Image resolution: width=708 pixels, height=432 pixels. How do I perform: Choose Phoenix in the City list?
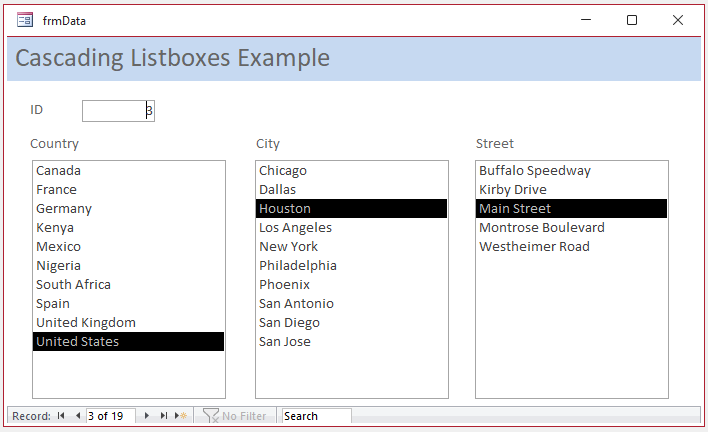[x=351, y=284]
